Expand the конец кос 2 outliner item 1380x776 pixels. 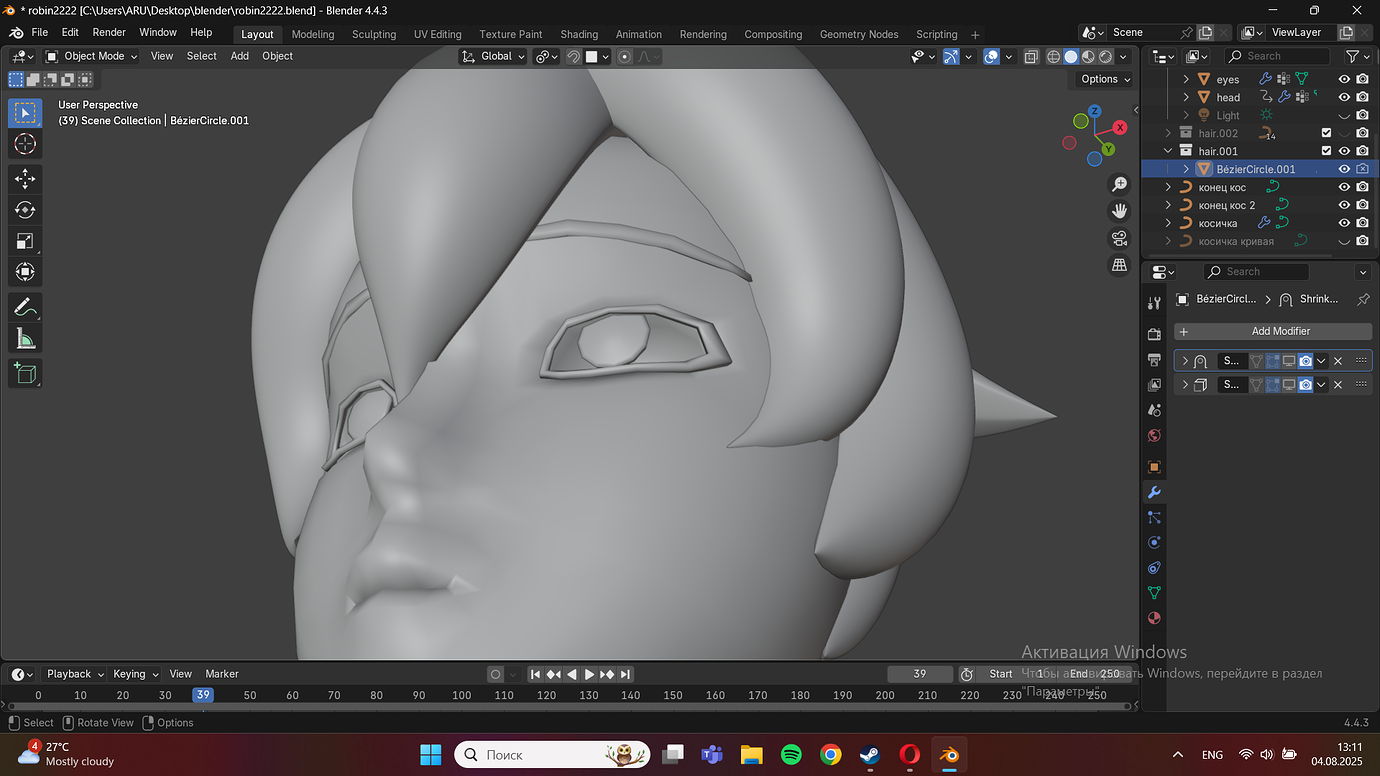(1168, 205)
